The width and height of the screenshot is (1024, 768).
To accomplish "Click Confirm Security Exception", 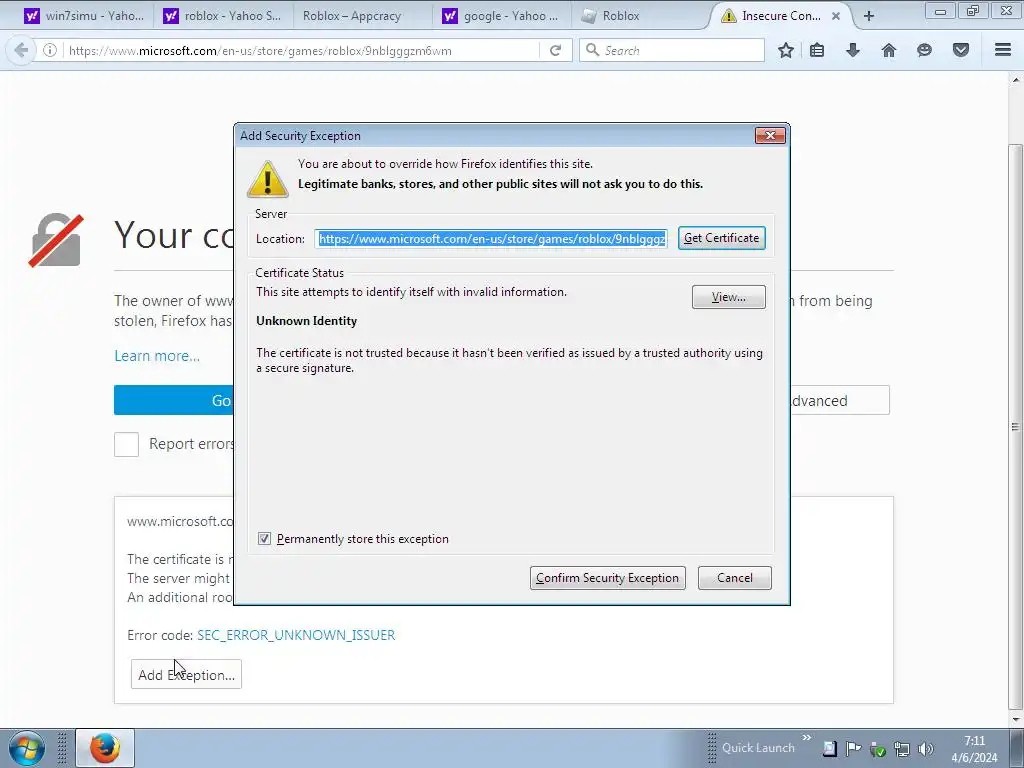I will pyautogui.click(x=607, y=577).
